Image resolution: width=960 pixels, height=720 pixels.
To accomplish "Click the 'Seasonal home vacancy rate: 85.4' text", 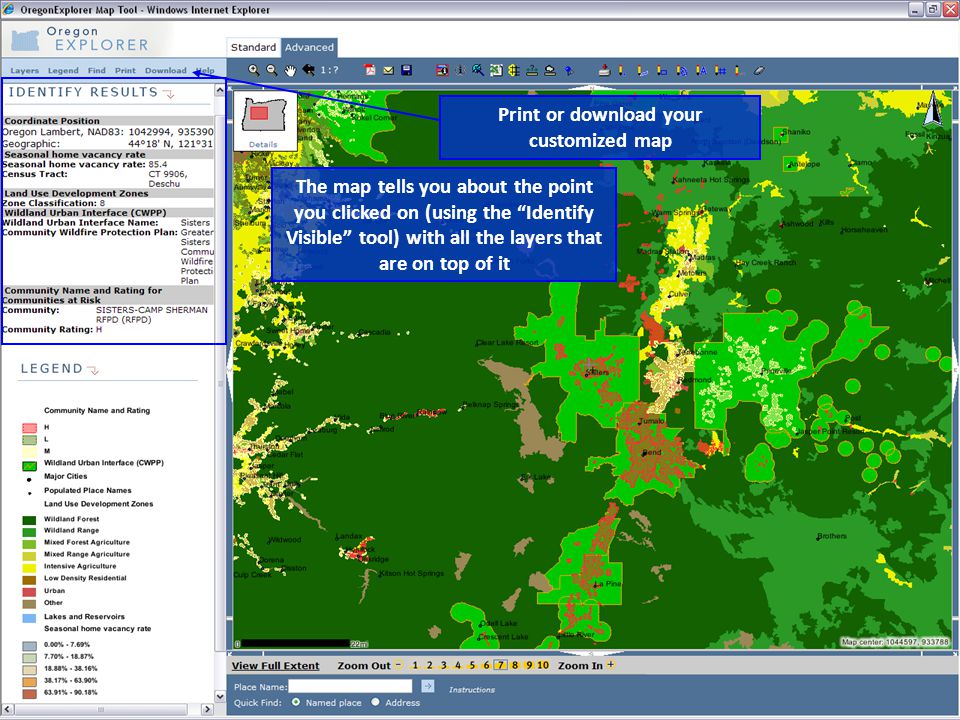I will click(x=84, y=164).
